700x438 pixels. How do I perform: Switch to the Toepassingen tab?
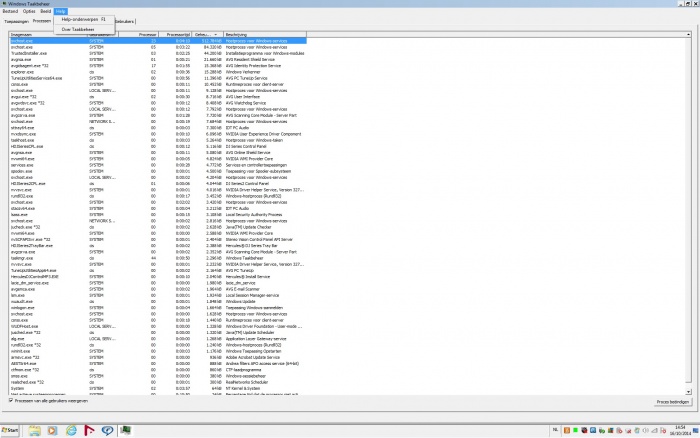pos(16,21)
